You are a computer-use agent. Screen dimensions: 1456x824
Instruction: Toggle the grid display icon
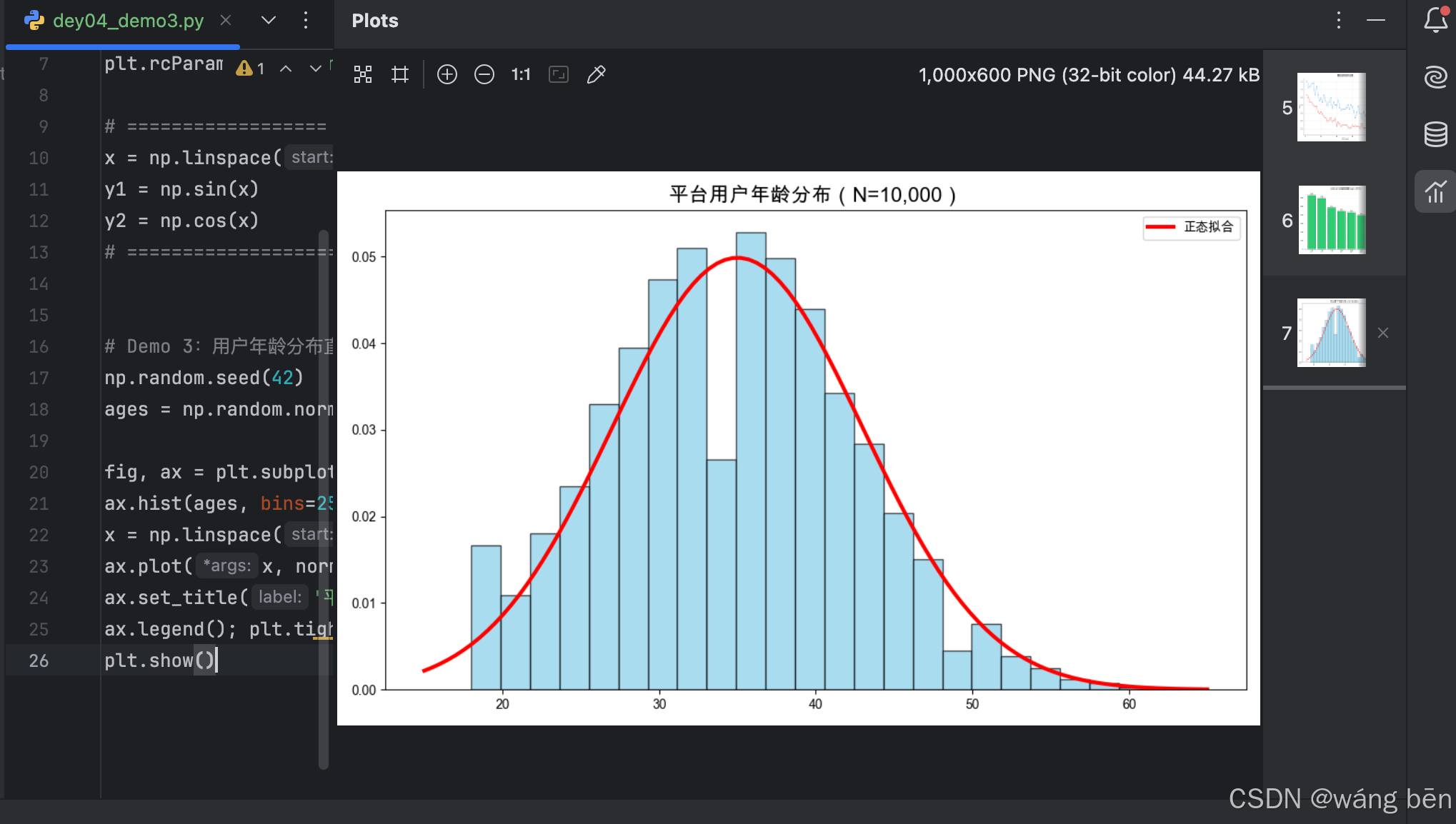pos(400,74)
